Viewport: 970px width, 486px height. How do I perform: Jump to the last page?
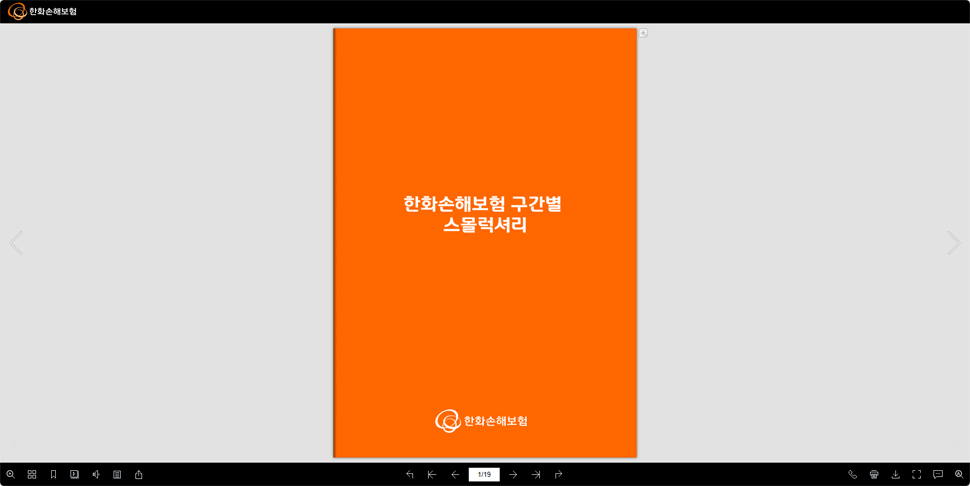point(536,474)
